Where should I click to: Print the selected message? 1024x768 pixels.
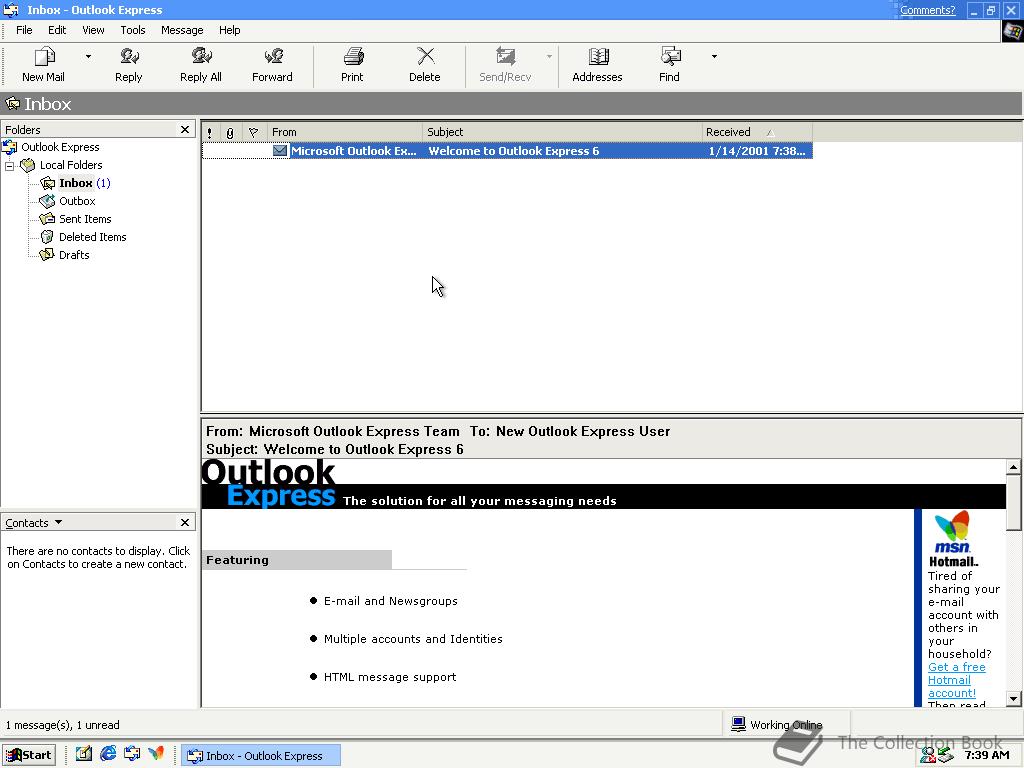352,65
